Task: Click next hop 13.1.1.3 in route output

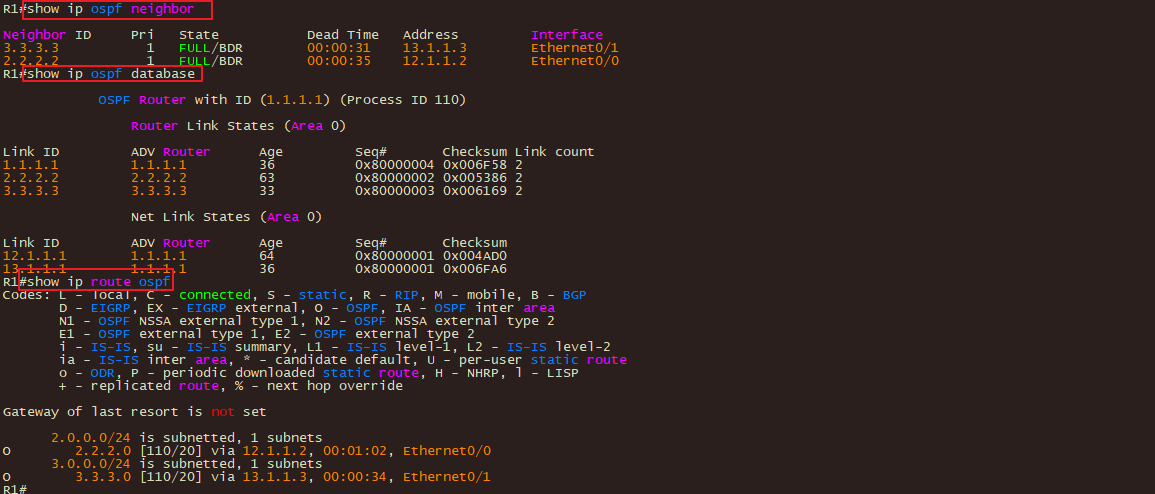Action: pyautogui.click(x=275, y=477)
